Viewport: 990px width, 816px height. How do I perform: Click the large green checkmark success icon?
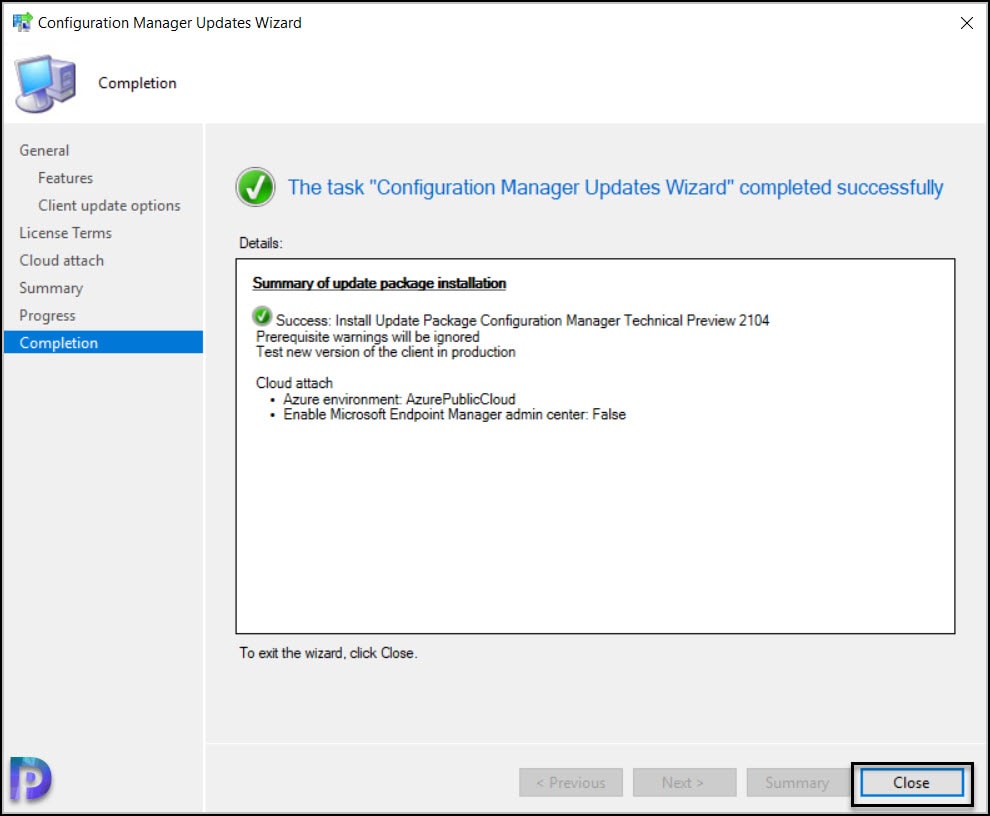pos(255,188)
